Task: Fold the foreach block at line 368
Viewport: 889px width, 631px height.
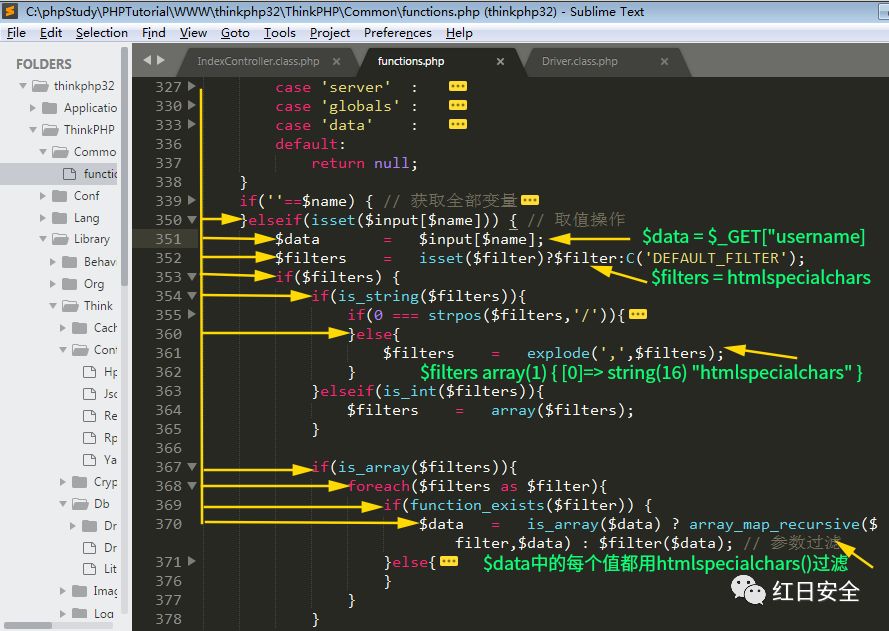Action: click(192, 486)
